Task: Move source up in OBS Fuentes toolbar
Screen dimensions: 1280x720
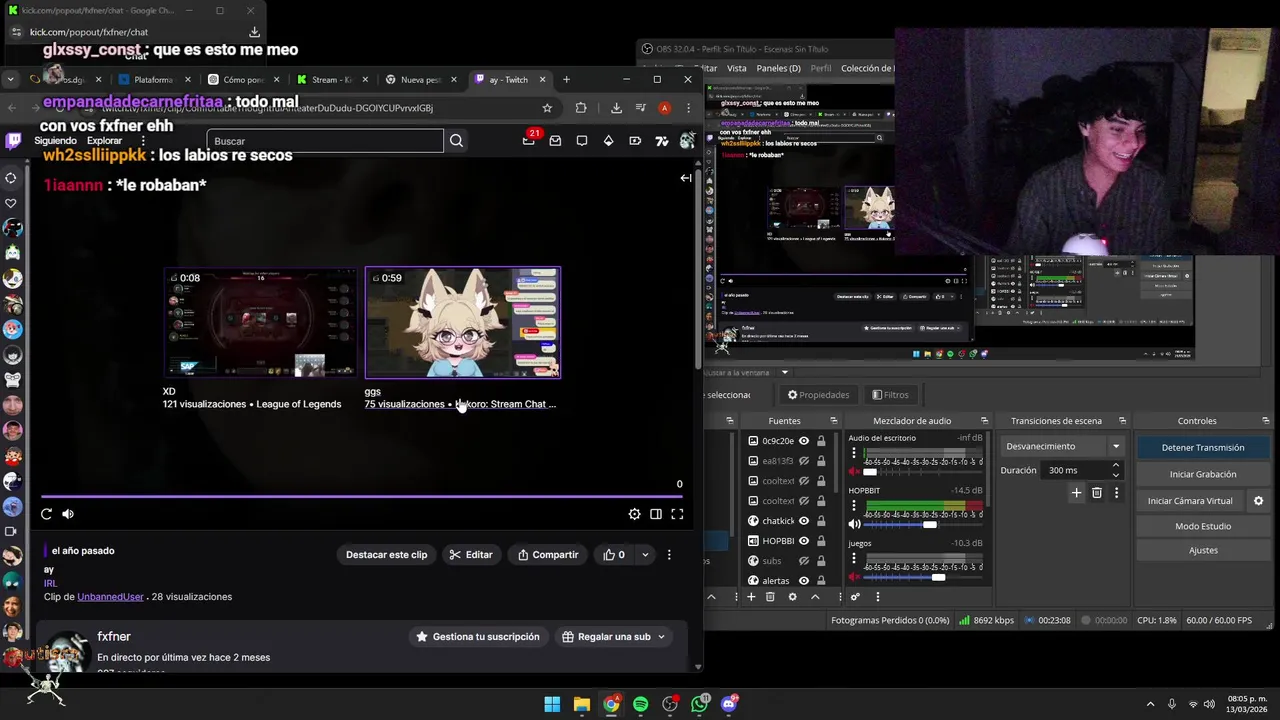Action: click(815, 597)
